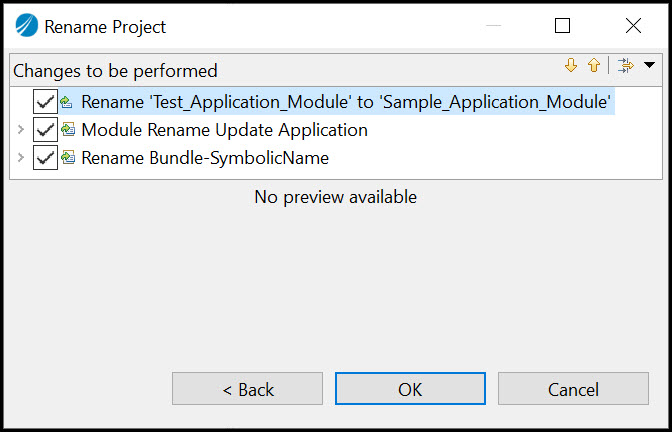Maximize the Rename Project dialog
The image size is (672, 432).
point(563,26)
